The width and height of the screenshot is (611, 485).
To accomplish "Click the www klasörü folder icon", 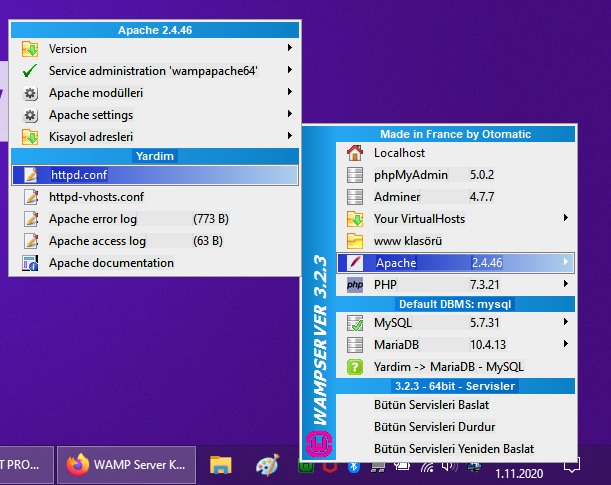I will point(355,241).
